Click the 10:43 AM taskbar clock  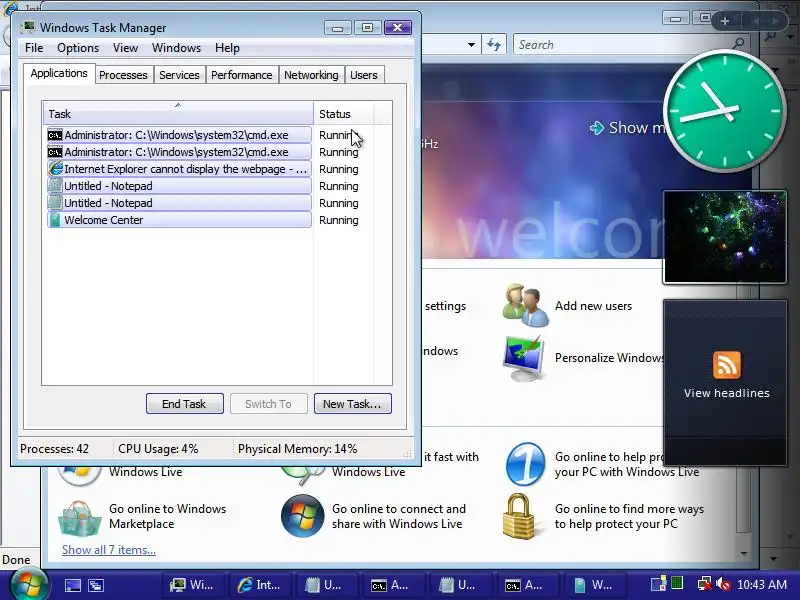(x=762, y=585)
